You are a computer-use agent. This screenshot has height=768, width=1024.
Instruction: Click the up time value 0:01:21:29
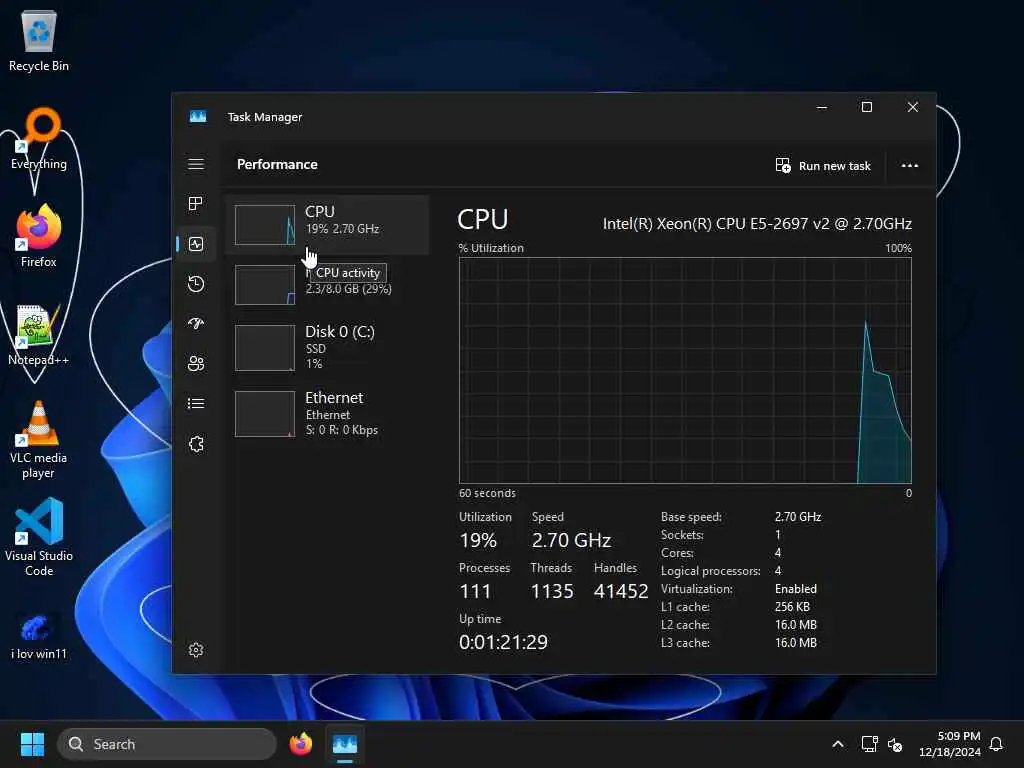pos(504,642)
